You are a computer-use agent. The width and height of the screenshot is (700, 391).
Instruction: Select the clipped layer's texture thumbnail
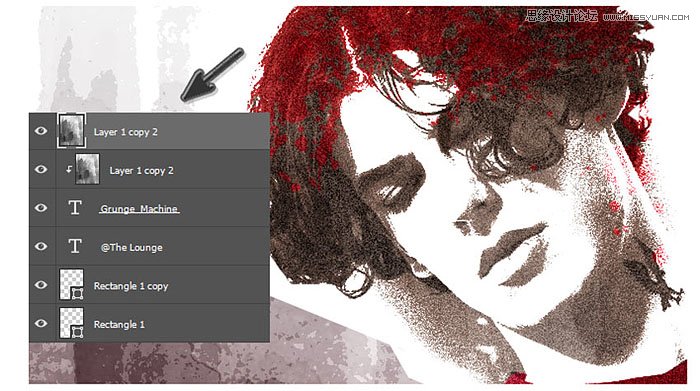click(88, 169)
